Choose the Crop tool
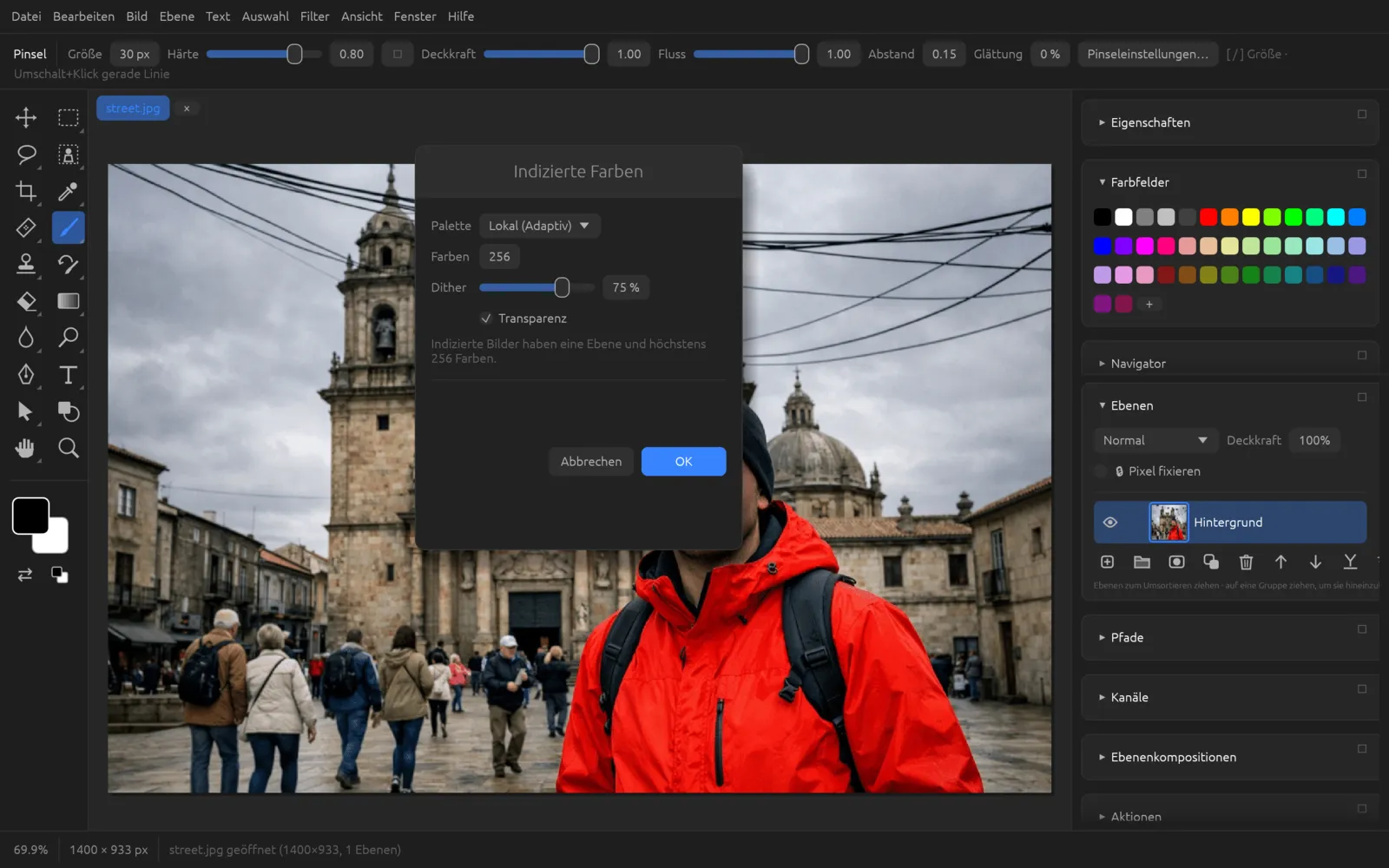 click(x=26, y=191)
